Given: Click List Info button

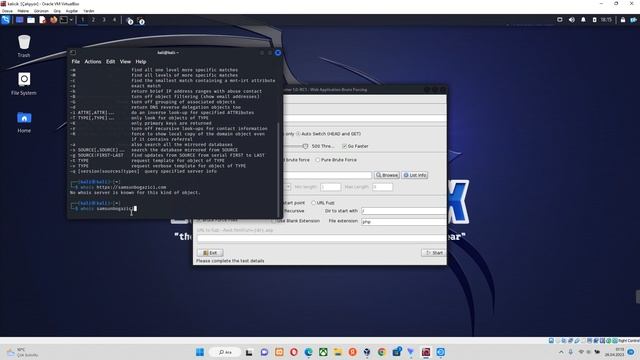Looking at the screenshot, I should point(415,175).
